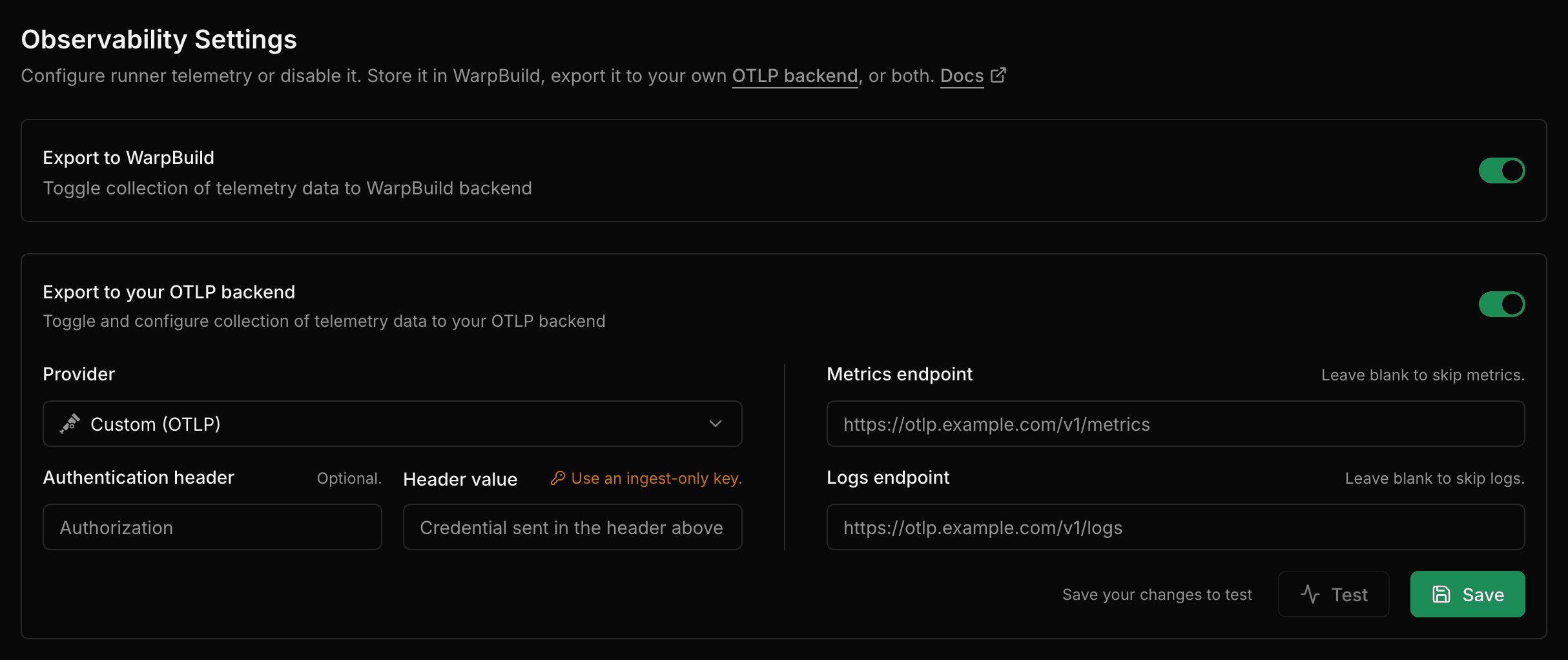The width and height of the screenshot is (1568, 660).
Task: Click the Save button
Action: [1467, 594]
